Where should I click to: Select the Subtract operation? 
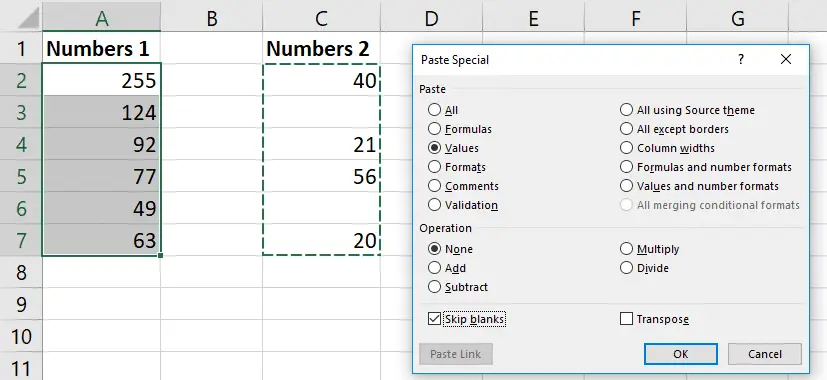pyautogui.click(x=435, y=287)
